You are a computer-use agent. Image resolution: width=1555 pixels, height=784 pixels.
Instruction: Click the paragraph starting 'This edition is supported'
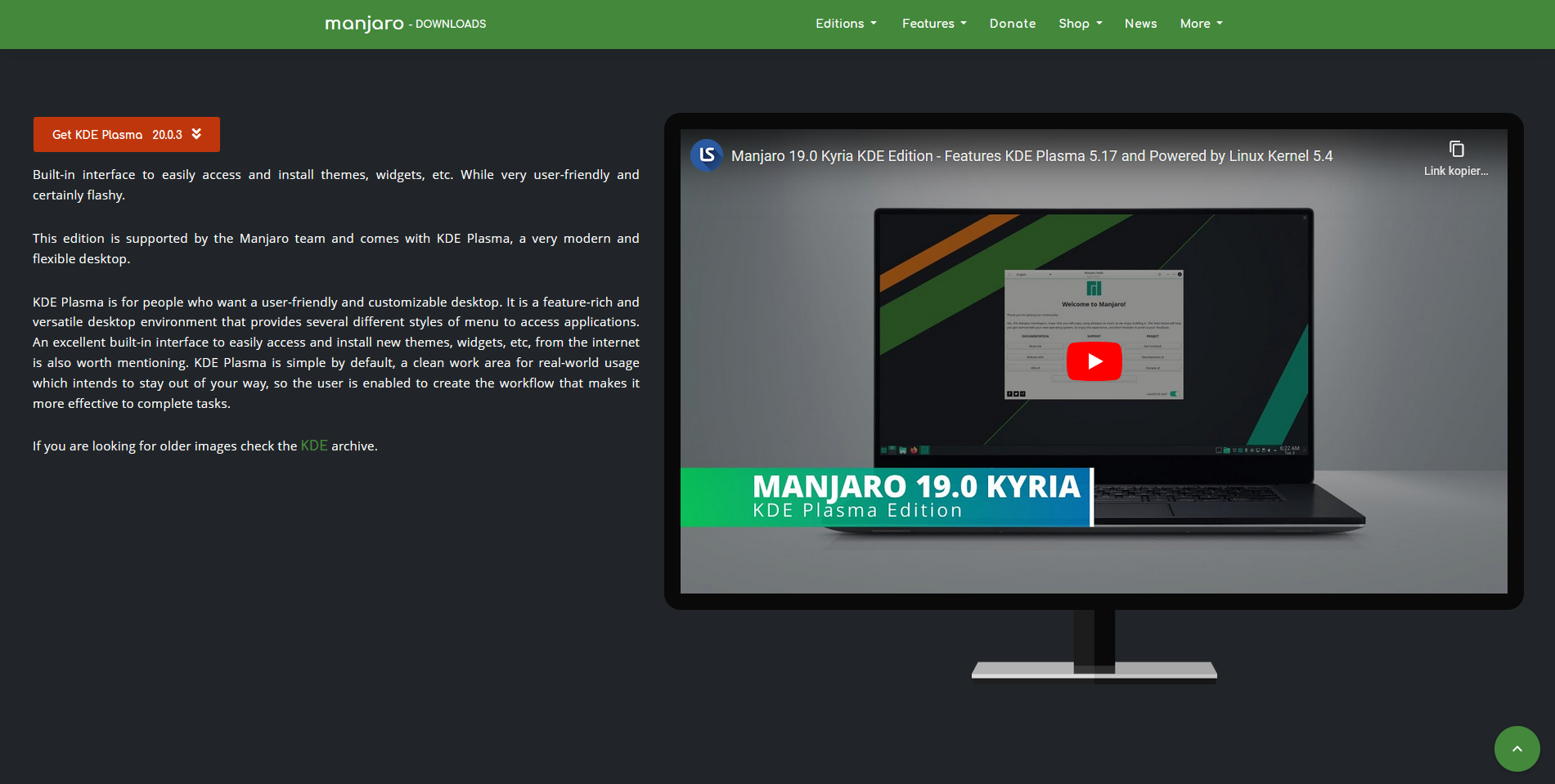[336, 249]
